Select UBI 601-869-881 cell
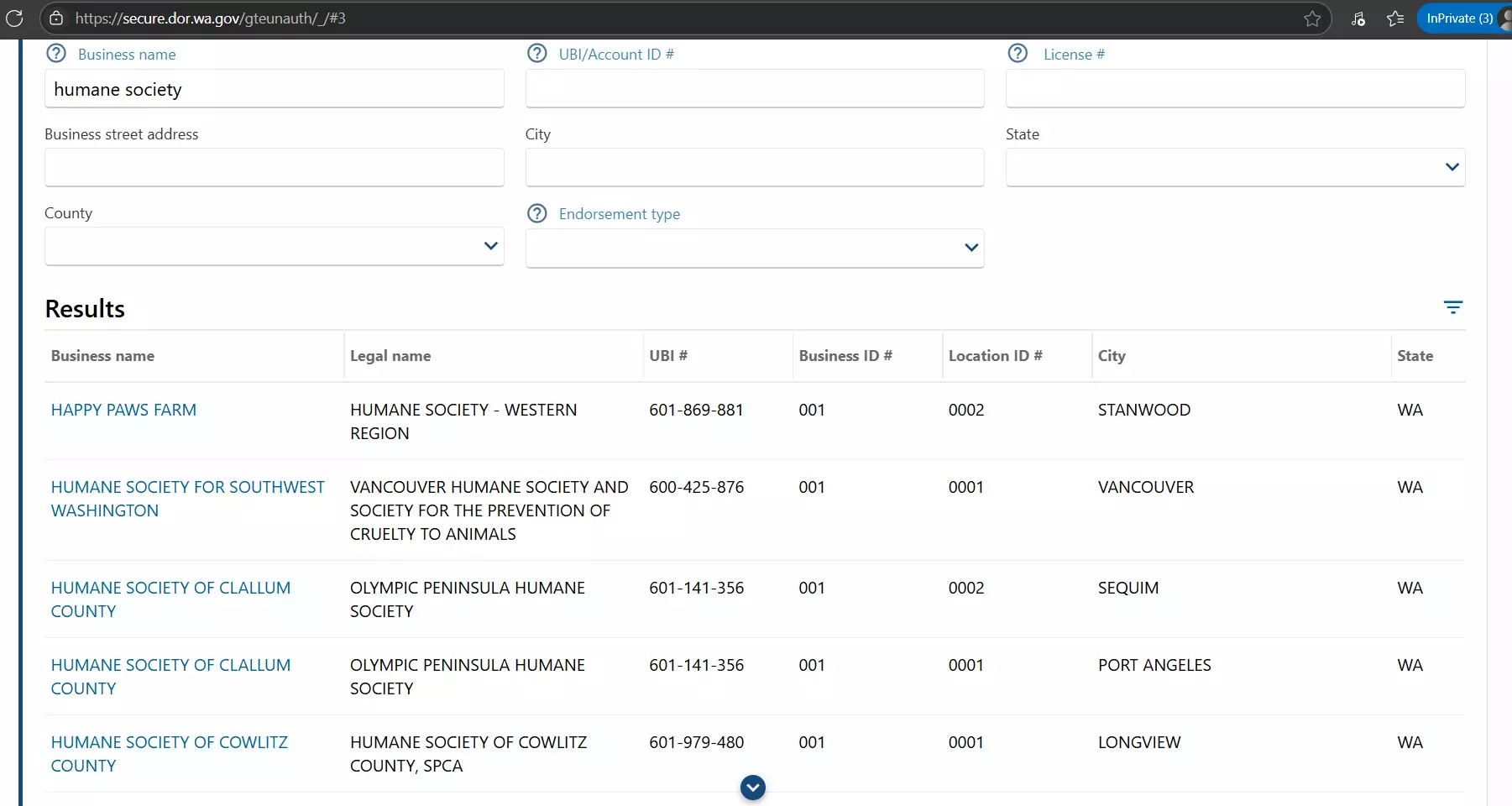The width and height of the screenshot is (1512, 806). point(696,410)
